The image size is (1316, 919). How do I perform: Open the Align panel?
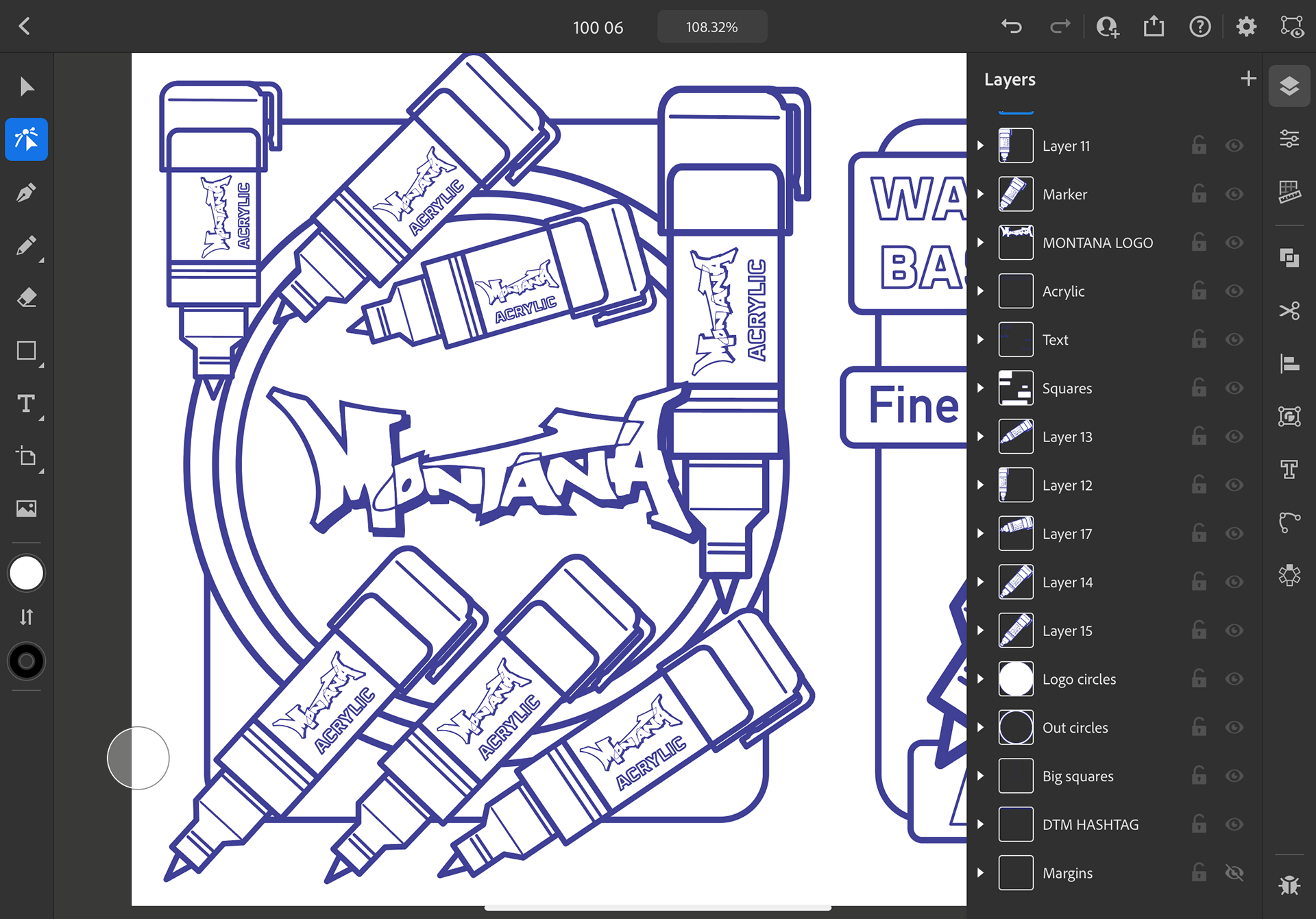1289,363
